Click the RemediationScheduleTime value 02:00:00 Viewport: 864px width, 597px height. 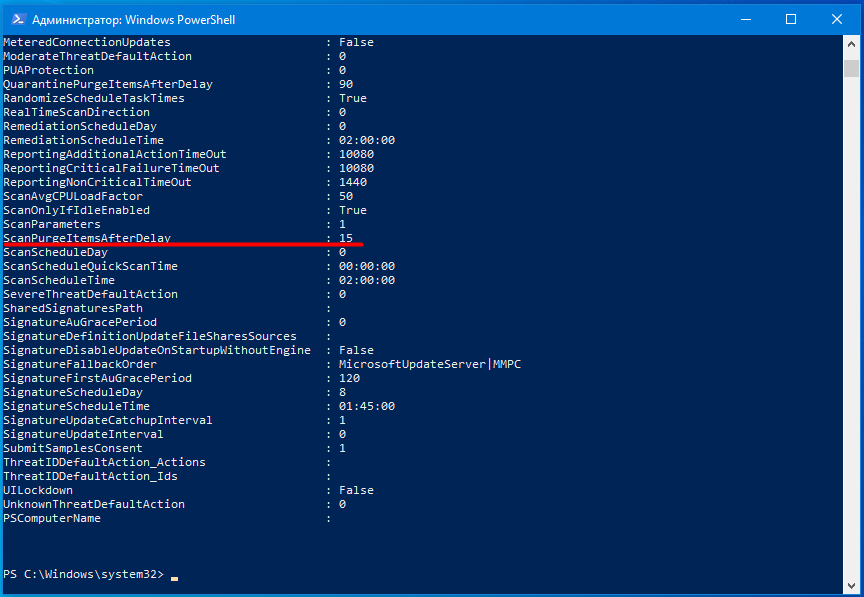366,140
